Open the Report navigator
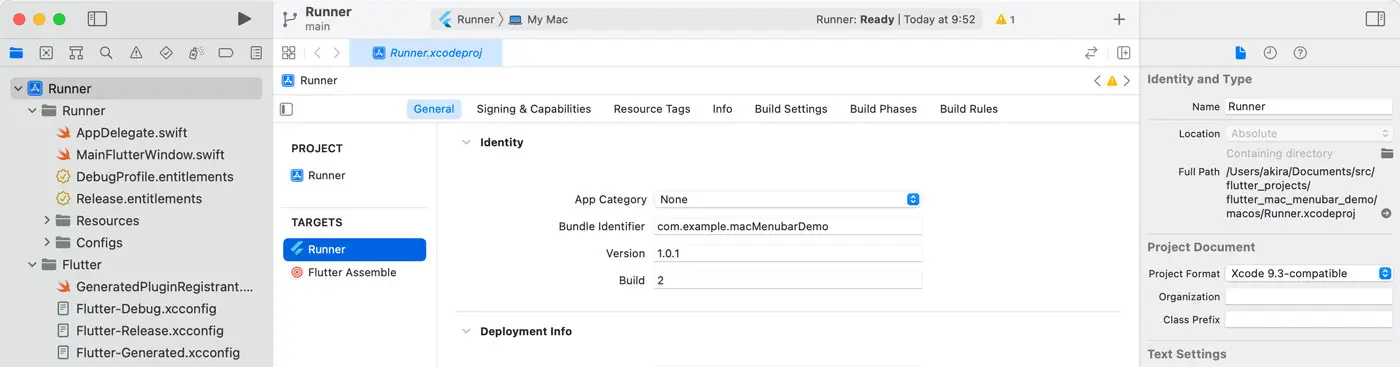Viewport: 1400px width, 367px height. coord(256,53)
